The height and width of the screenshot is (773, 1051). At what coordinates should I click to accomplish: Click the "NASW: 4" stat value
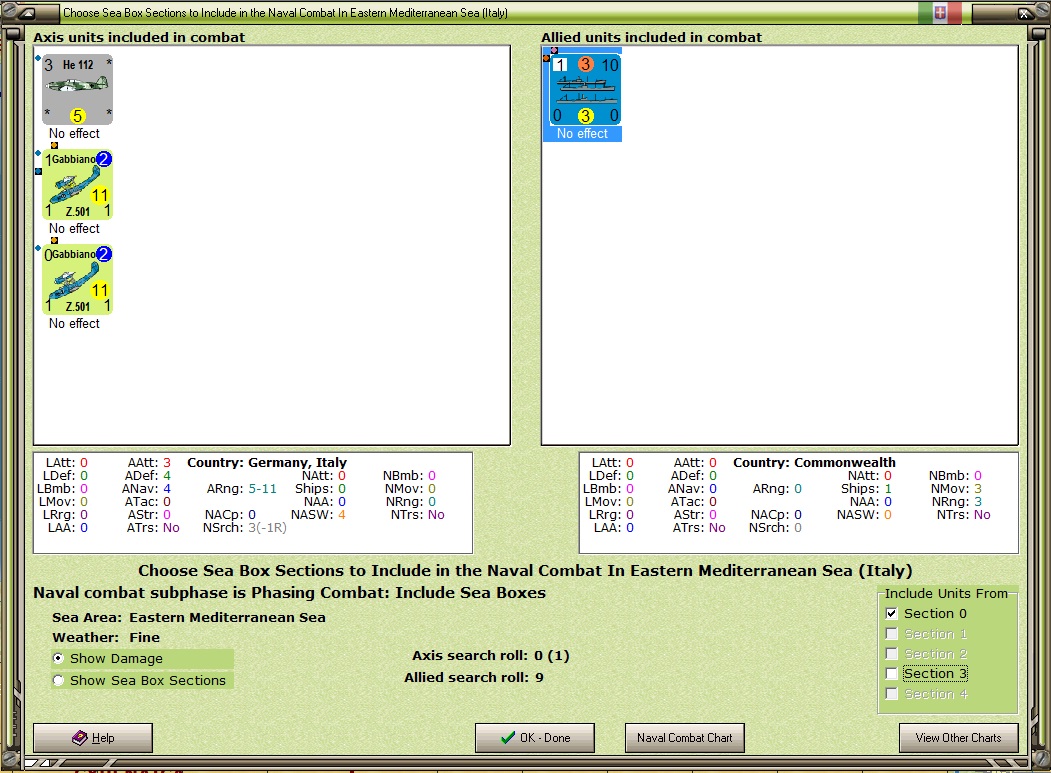click(x=318, y=515)
